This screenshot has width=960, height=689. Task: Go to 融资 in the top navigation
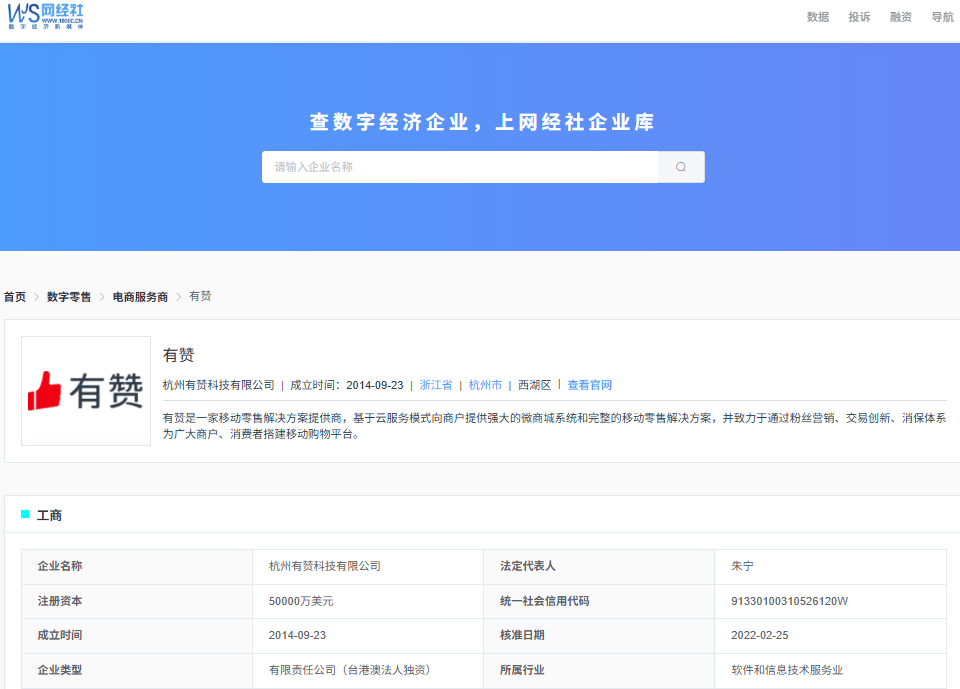click(x=901, y=17)
